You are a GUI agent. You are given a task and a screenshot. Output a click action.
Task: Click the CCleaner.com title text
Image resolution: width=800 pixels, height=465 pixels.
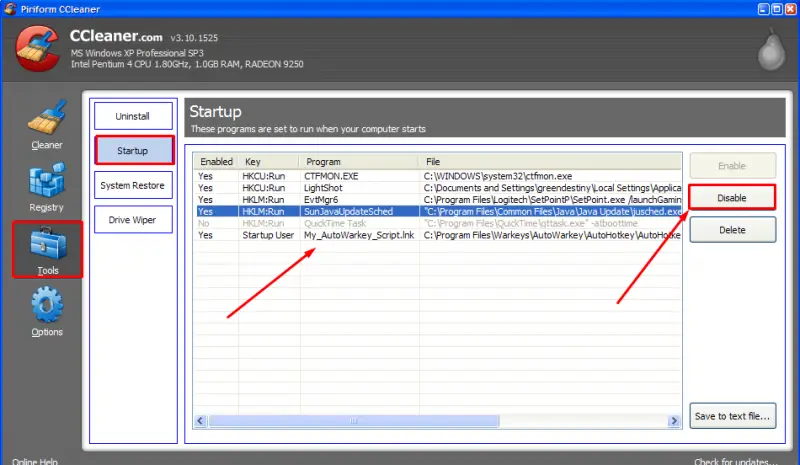pyautogui.click(x=116, y=36)
